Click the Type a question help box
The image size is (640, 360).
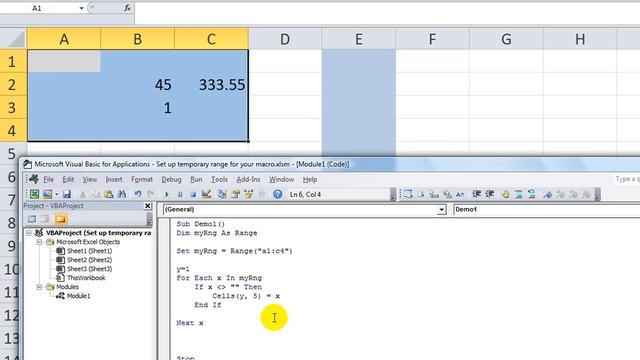pos(626,179)
